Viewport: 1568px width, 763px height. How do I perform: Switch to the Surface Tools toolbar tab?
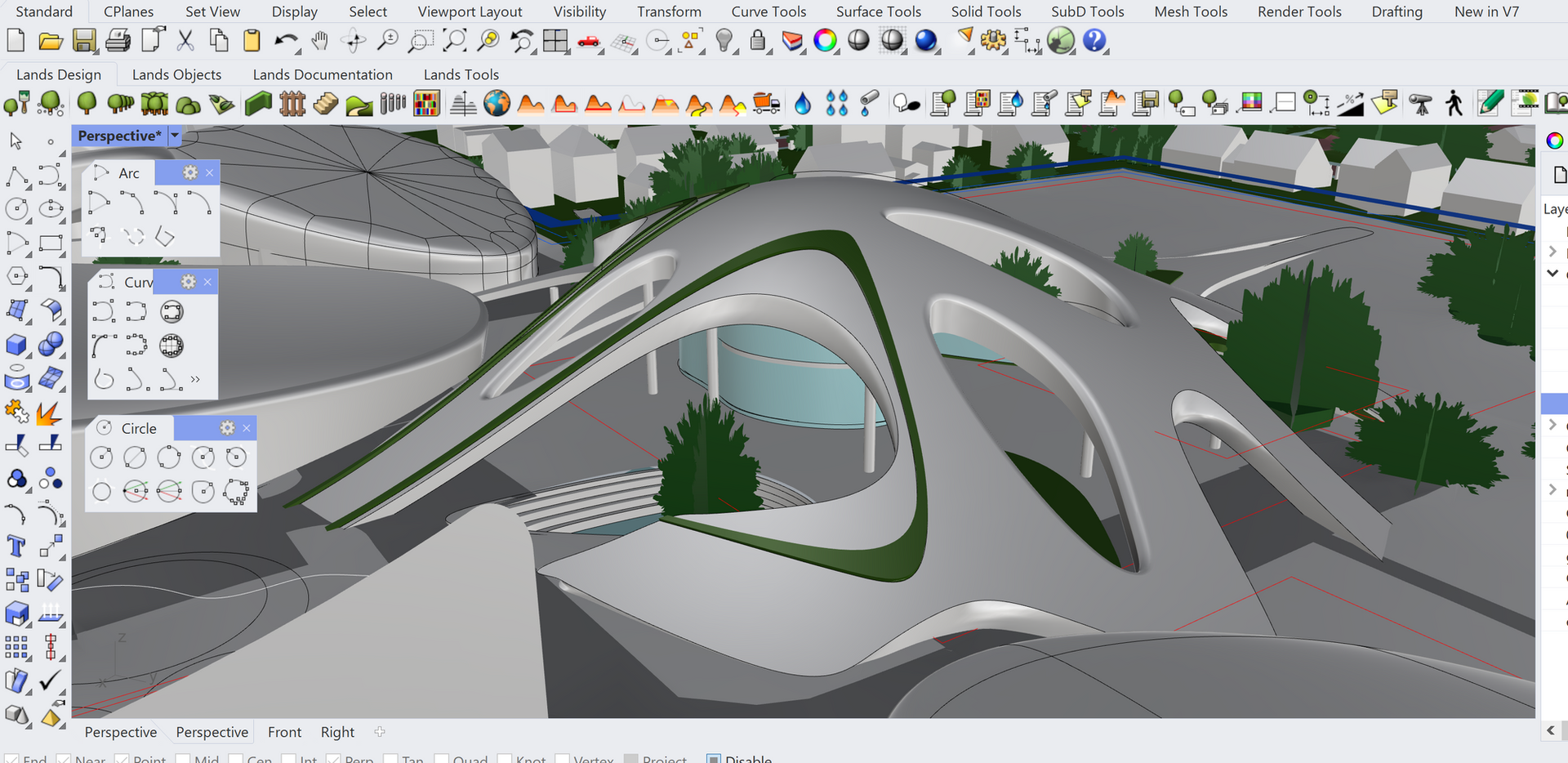[878, 11]
